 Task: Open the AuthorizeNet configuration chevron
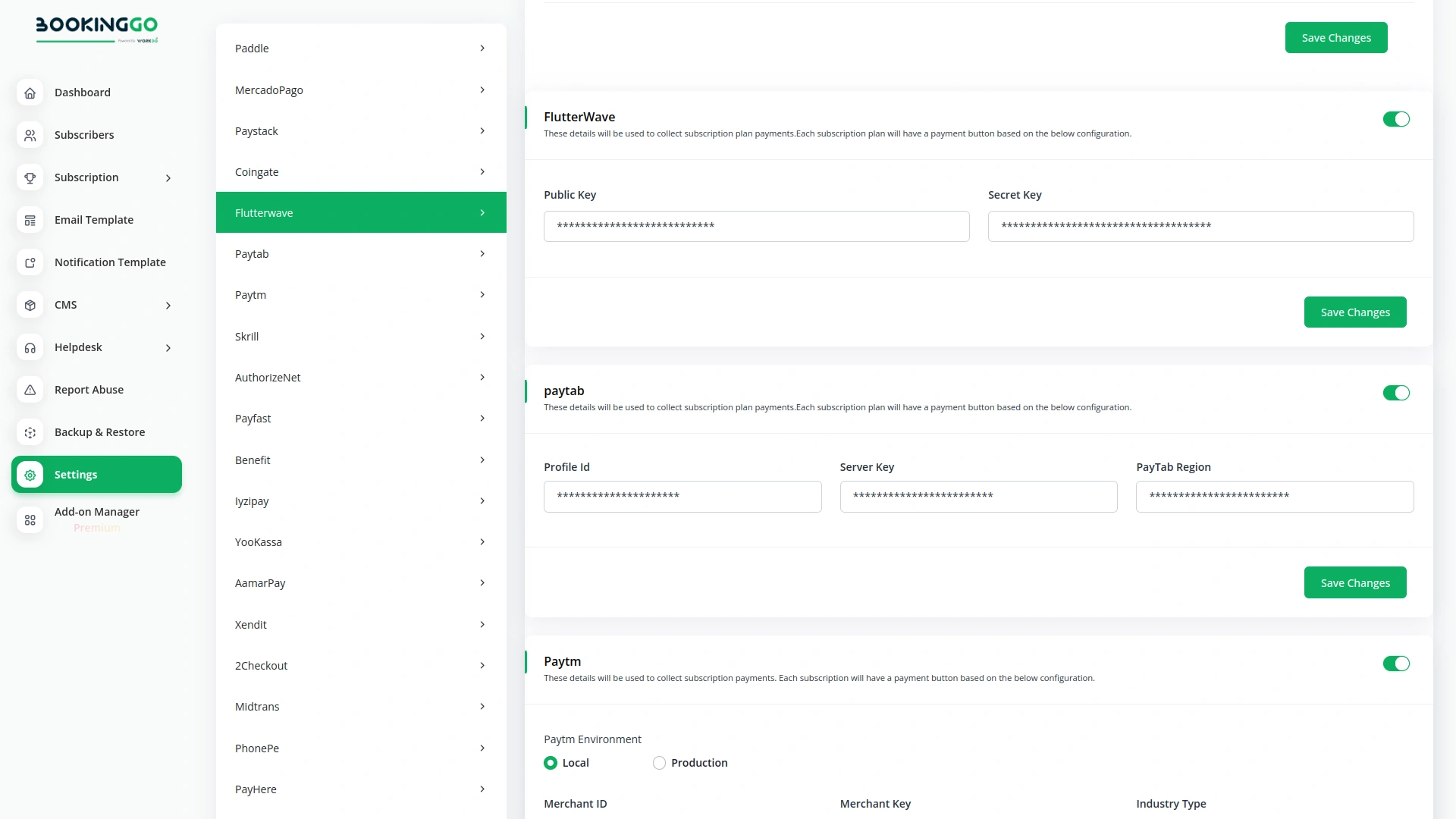(x=482, y=377)
